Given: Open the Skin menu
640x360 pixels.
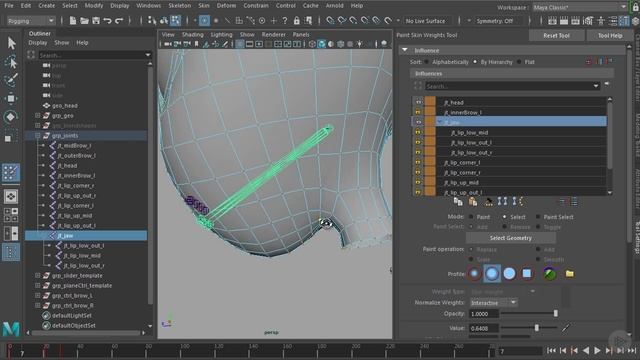Looking at the screenshot, I should pyautogui.click(x=204, y=6).
